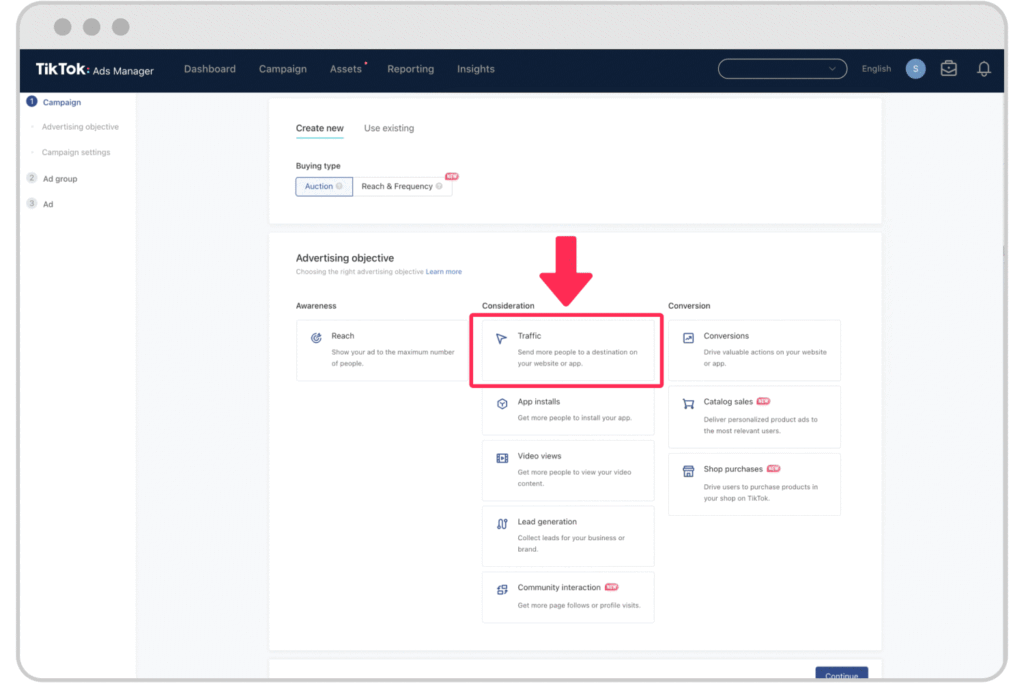
Task: Select Reach & Frequency buying type
Action: 402,186
